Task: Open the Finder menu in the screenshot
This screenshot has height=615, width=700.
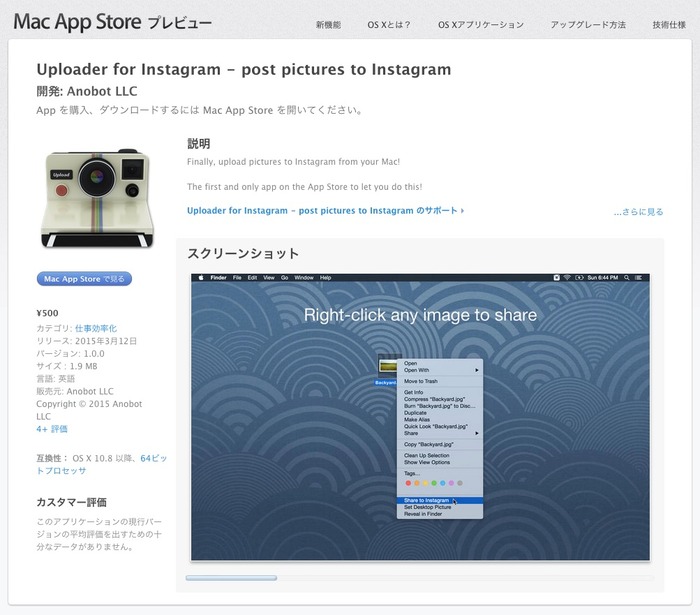Action: tap(218, 278)
